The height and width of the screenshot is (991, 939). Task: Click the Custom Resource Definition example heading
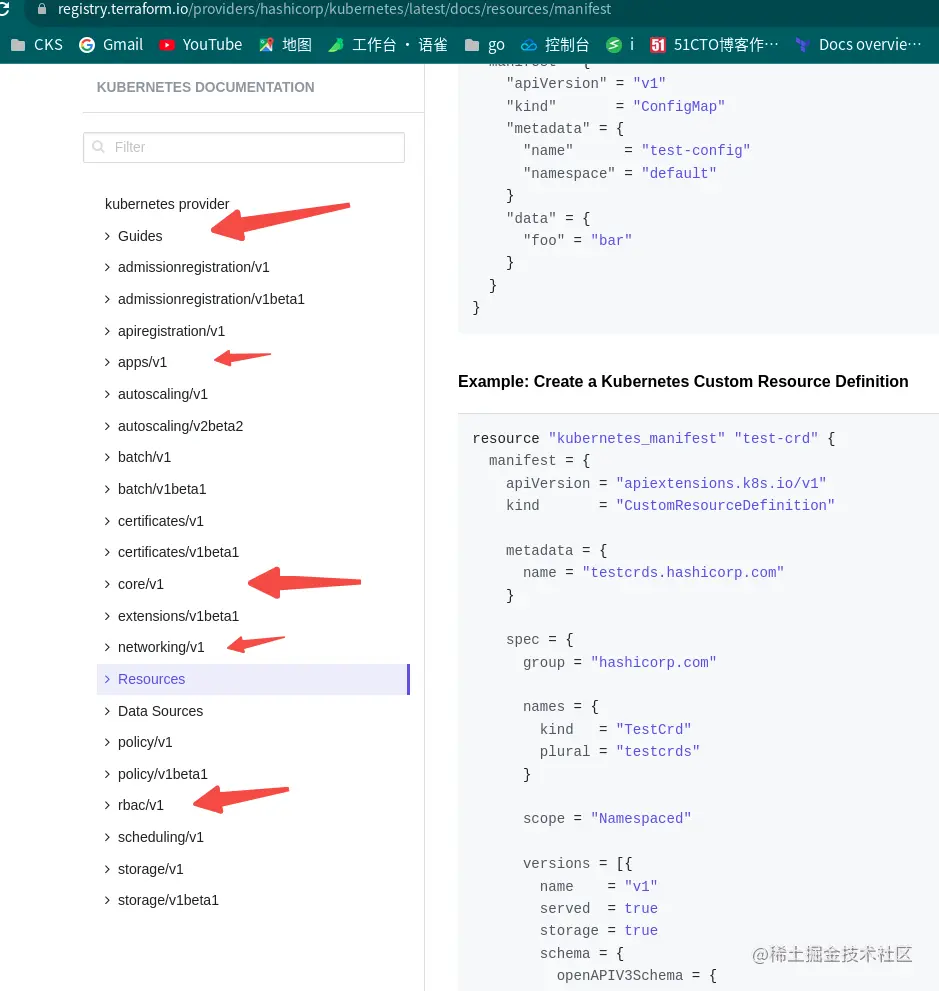[x=683, y=382]
